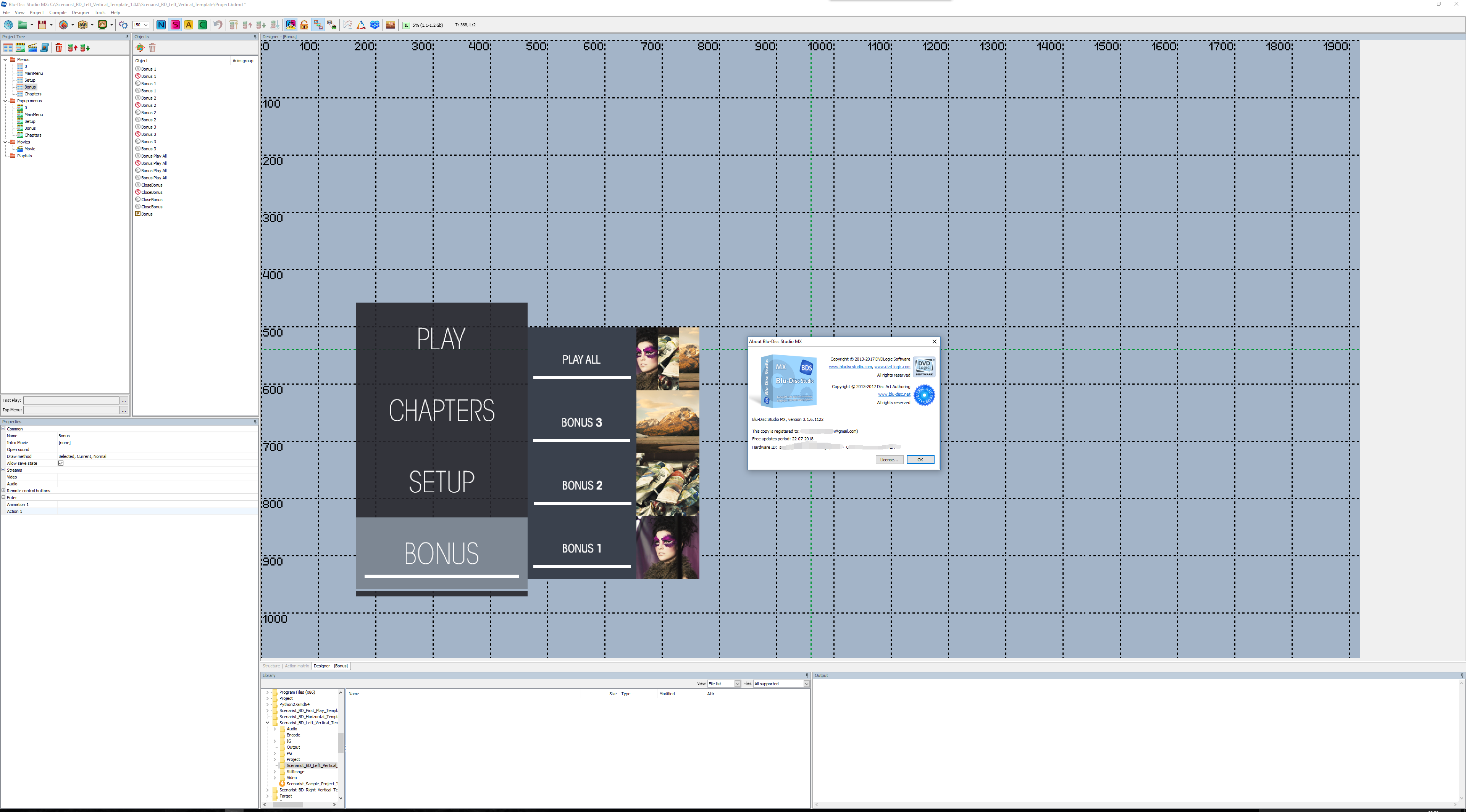Screen dimensions: 1466x812
Task: Open the zoom level 150 combo box
Action: pyautogui.click(x=140, y=25)
